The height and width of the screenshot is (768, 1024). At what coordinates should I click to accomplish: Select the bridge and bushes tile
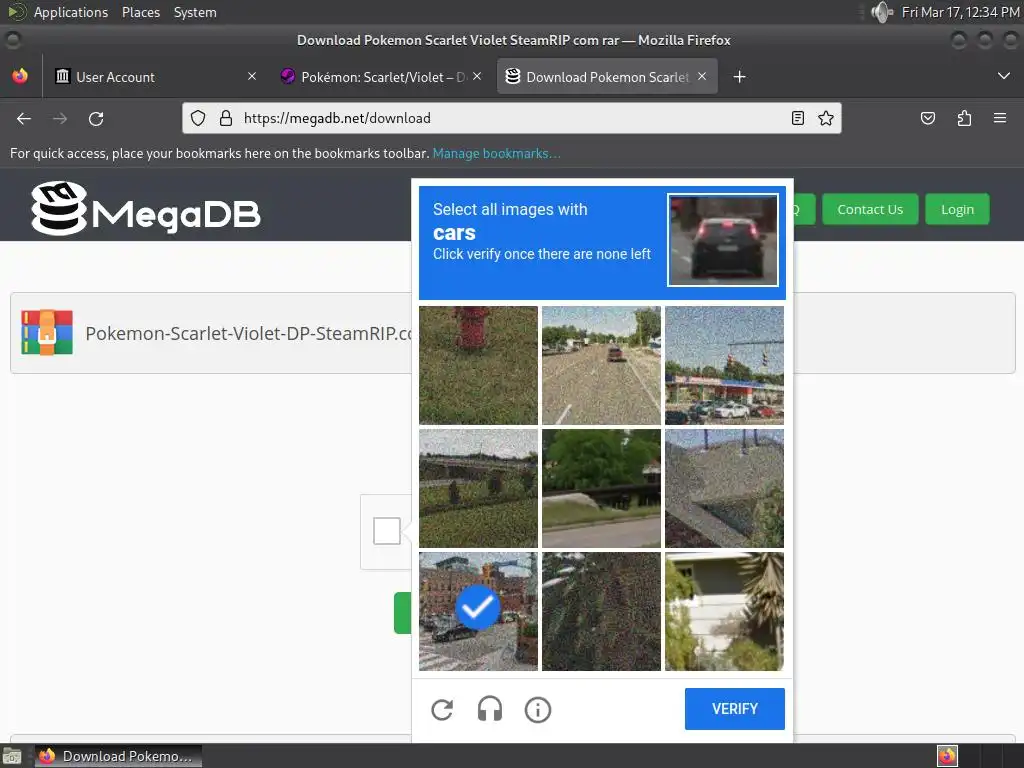coord(478,488)
